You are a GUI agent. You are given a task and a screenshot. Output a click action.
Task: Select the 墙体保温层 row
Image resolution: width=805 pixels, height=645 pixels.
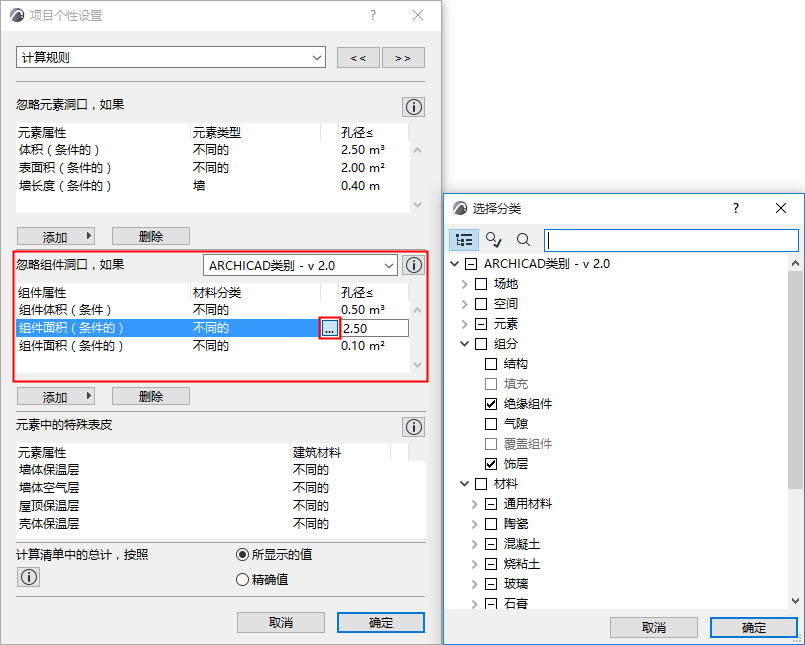(x=221, y=470)
